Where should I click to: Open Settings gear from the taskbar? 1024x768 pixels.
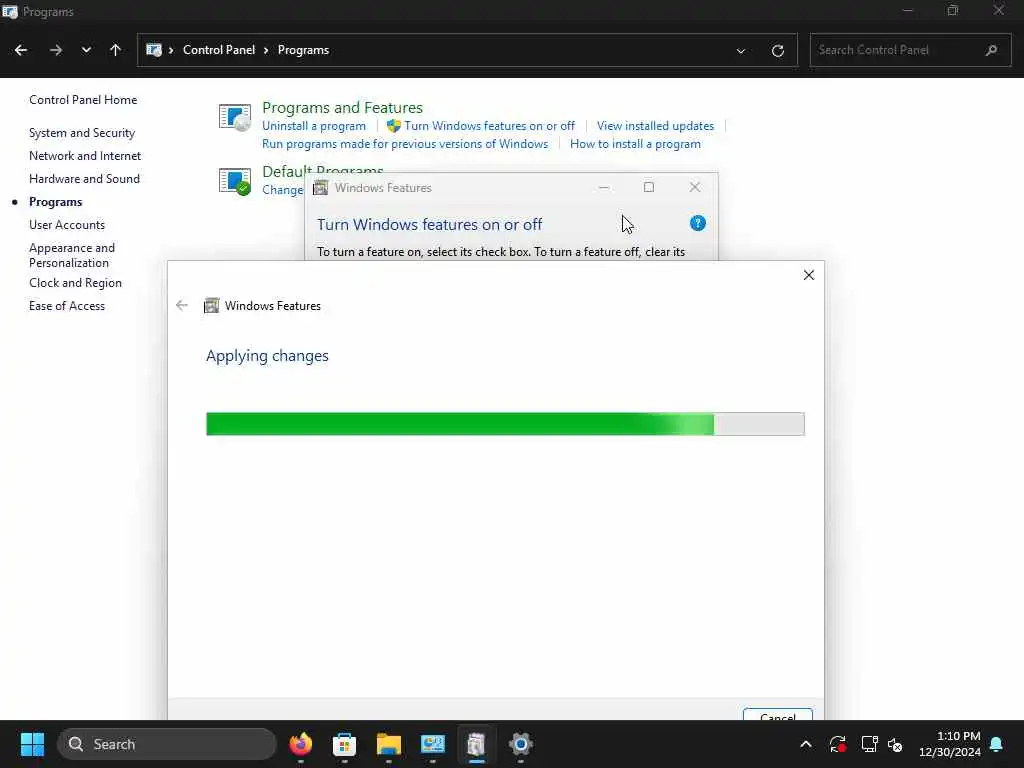520,744
